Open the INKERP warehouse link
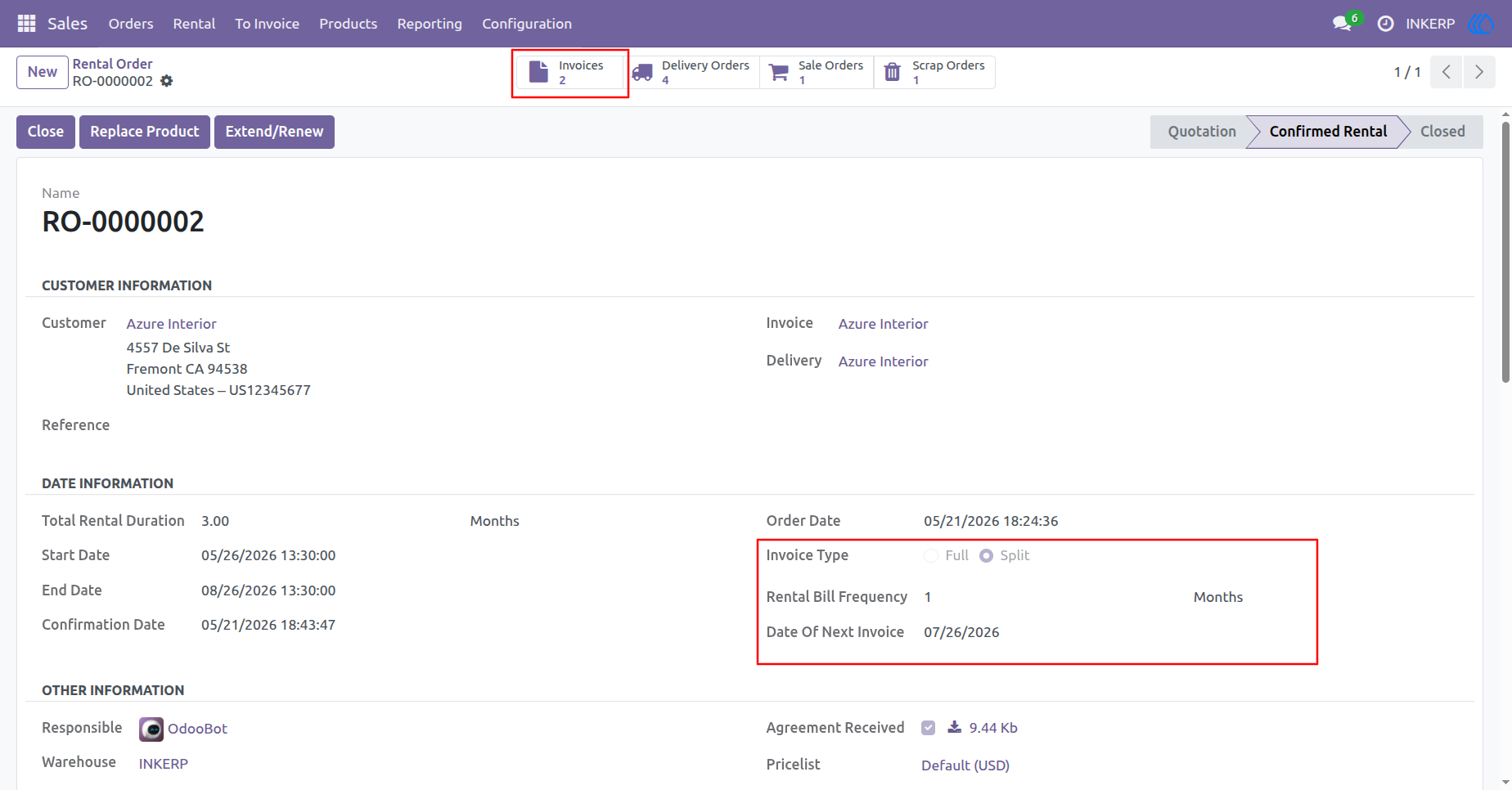Image resolution: width=1512 pixels, height=790 pixels. click(x=163, y=764)
